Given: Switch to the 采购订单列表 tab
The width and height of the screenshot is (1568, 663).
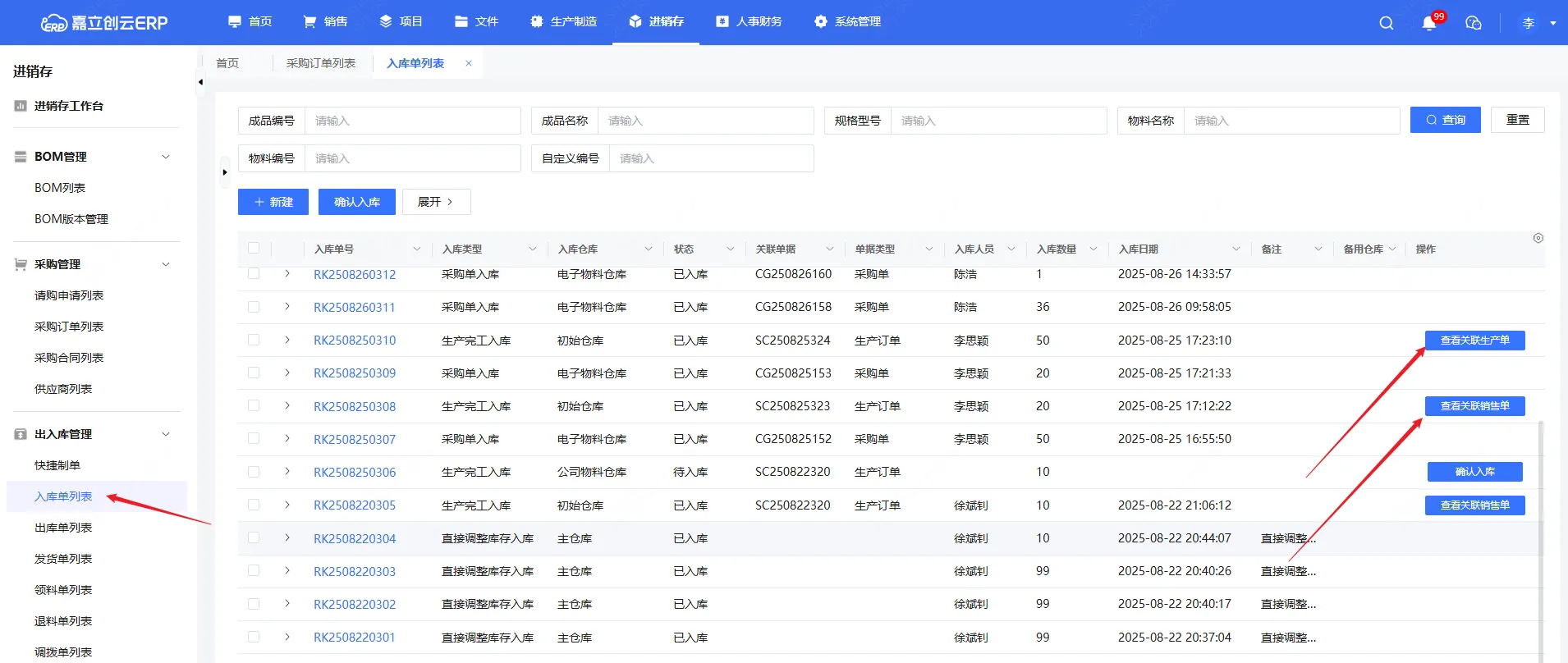Looking at the screenshot, I should (x=320, y=63).
